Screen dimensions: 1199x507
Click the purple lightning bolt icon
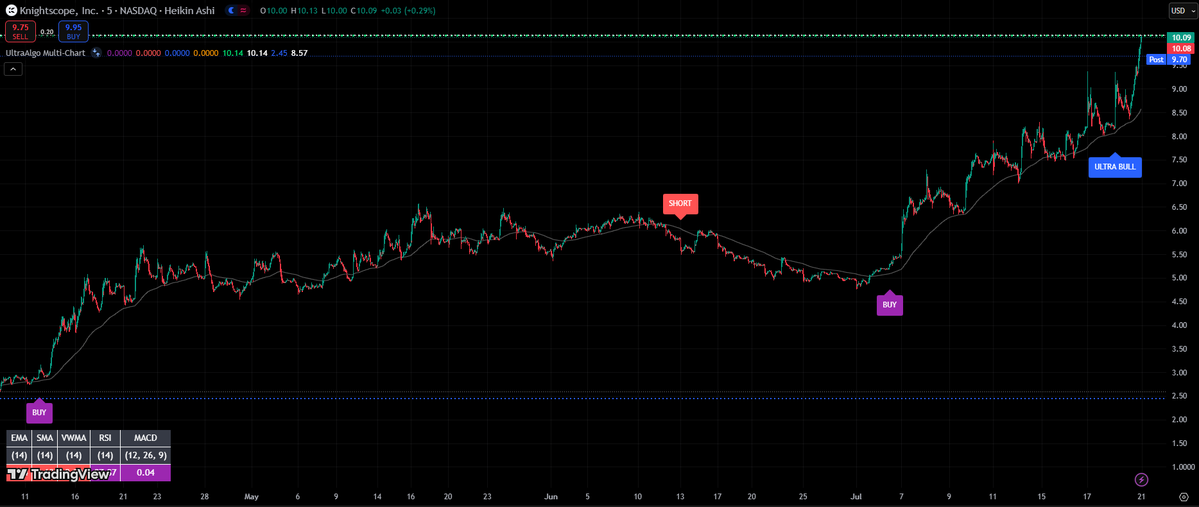[x=1142, y=479]
